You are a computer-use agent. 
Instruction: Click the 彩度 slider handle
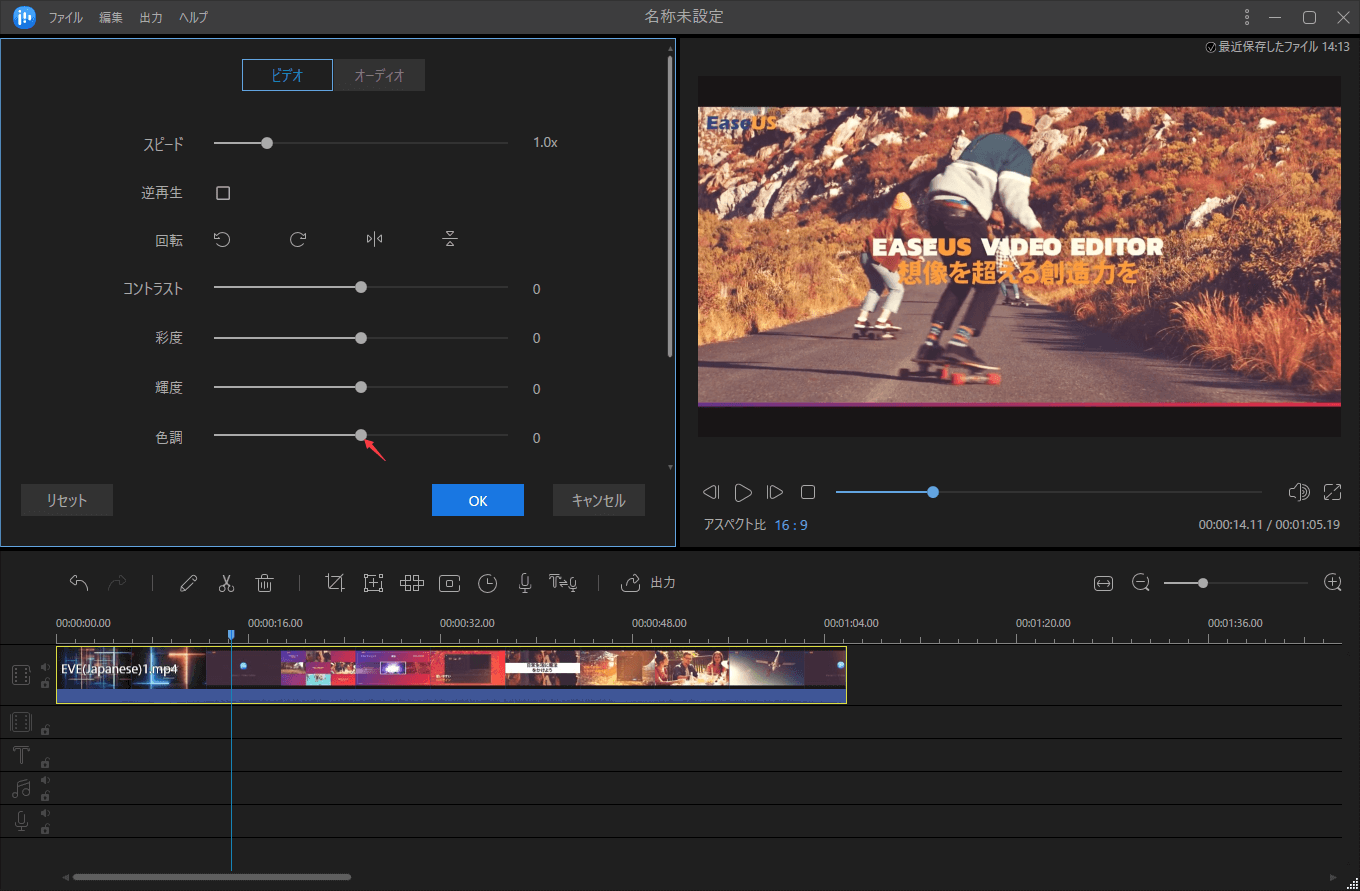(x=361, y=337)
